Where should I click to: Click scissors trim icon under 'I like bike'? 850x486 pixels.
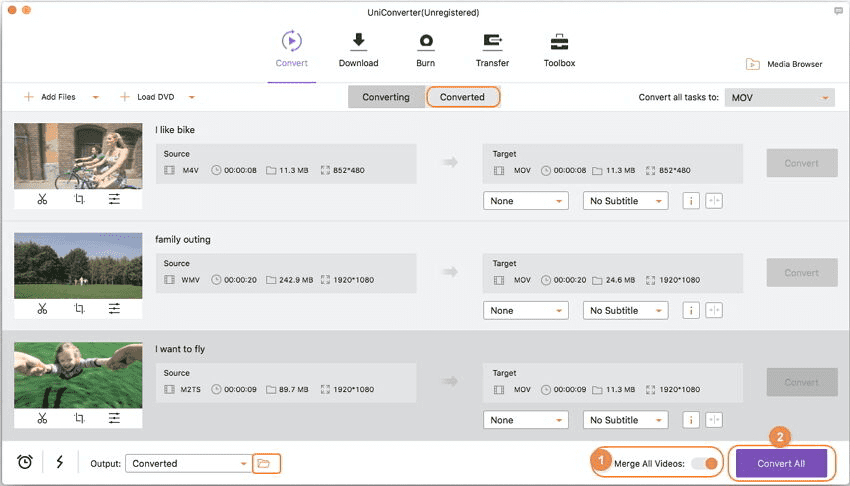tap(42, 199)
